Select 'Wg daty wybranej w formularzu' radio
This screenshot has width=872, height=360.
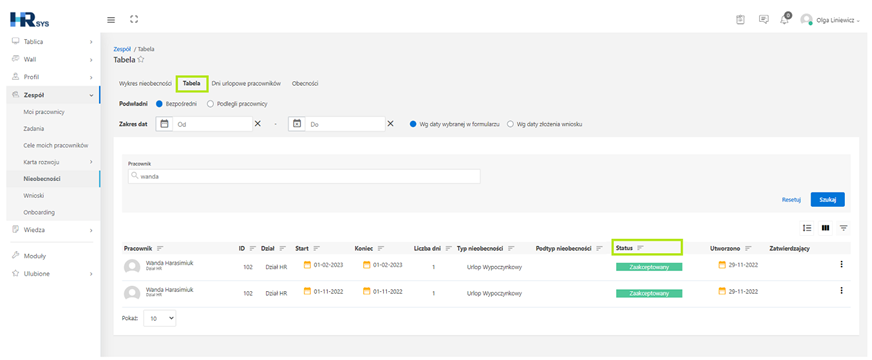click(413, 124)
